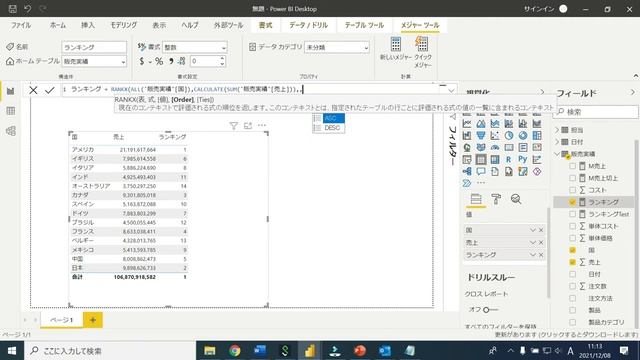Image resolution: width=640 pixels, height=360 pixels.
Task: Choose the pie chart visual icon
Action: 509,136
